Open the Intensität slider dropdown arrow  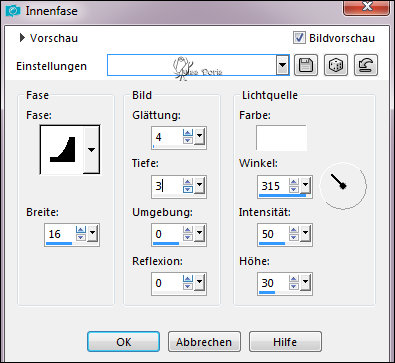click(305, 232)
